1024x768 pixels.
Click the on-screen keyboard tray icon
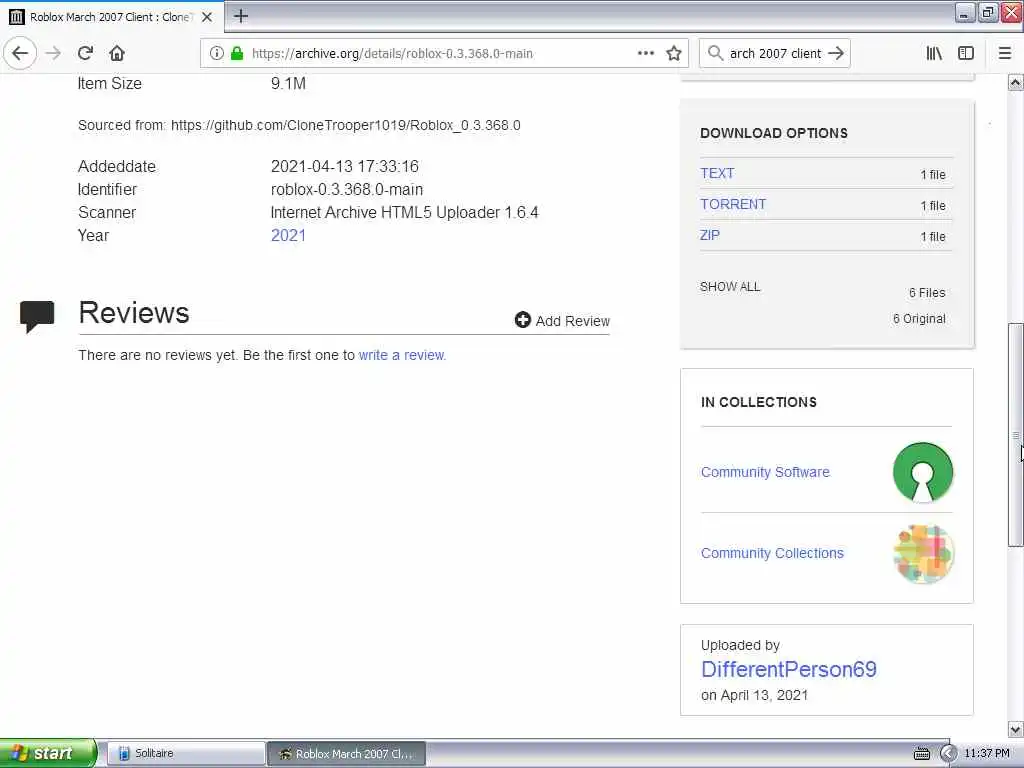(921, 754)
